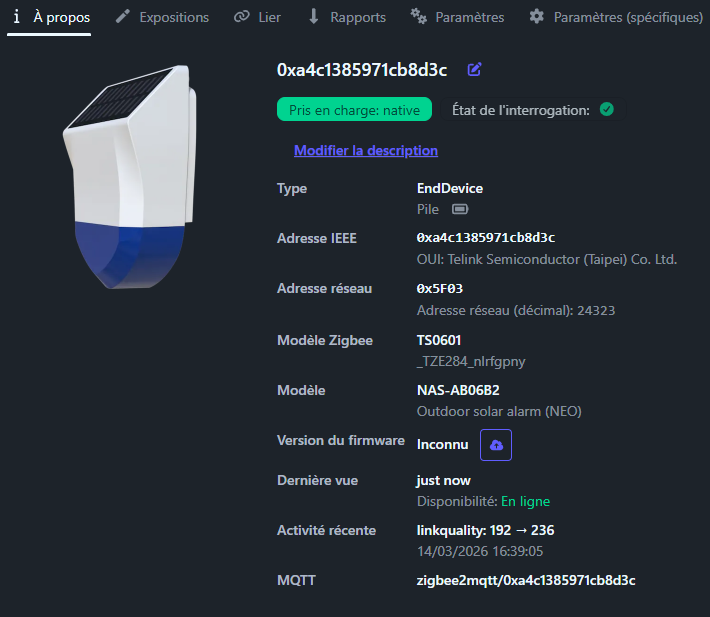Click the down arrow icon on the Rapports tab
This screenshot has height=617, width=710.
tap(313, 17)
